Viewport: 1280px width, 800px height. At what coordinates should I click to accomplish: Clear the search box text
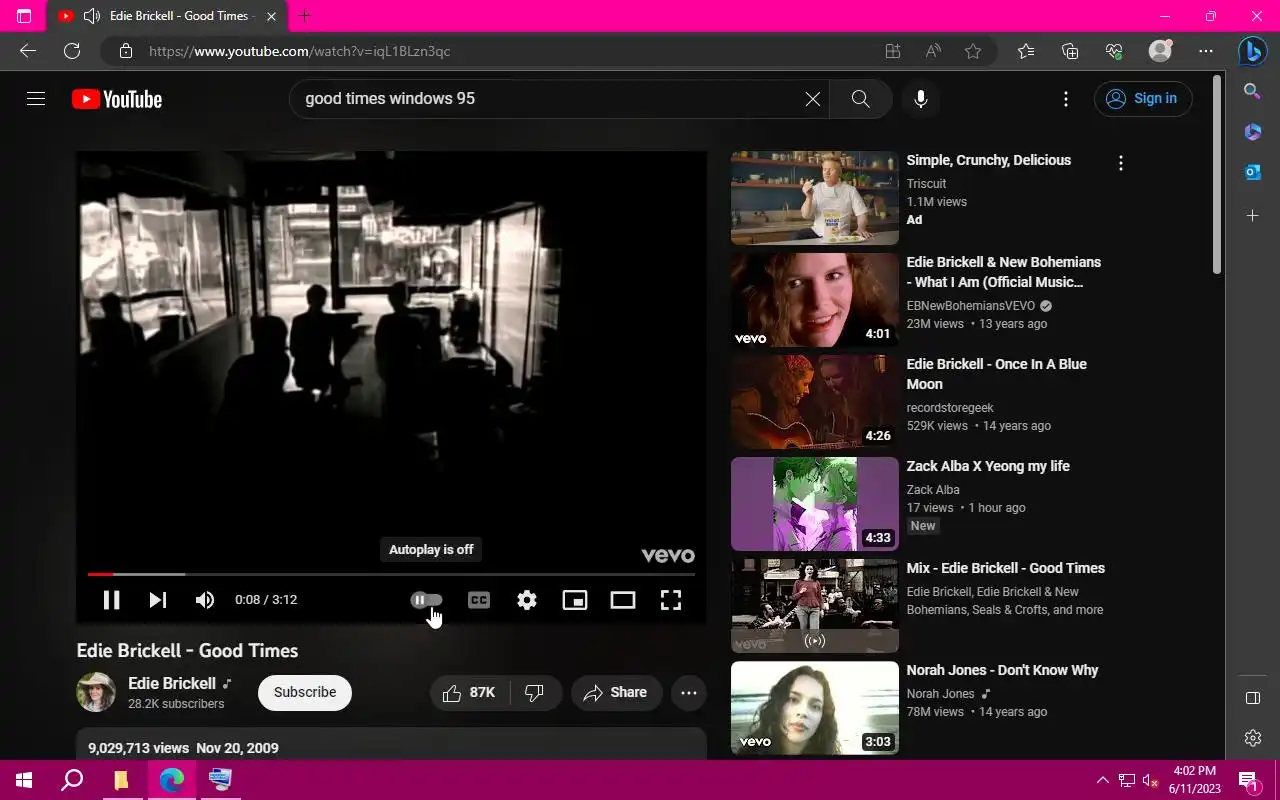click(812, 99)
